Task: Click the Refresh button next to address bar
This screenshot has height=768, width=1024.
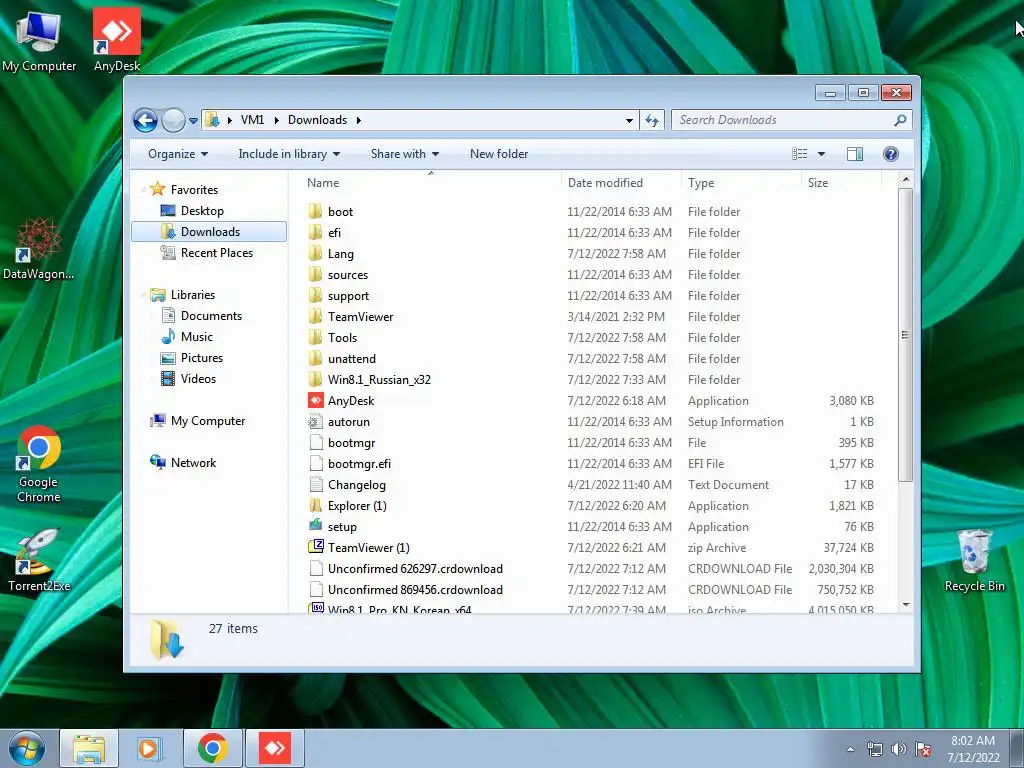Action: coord(652,120)
